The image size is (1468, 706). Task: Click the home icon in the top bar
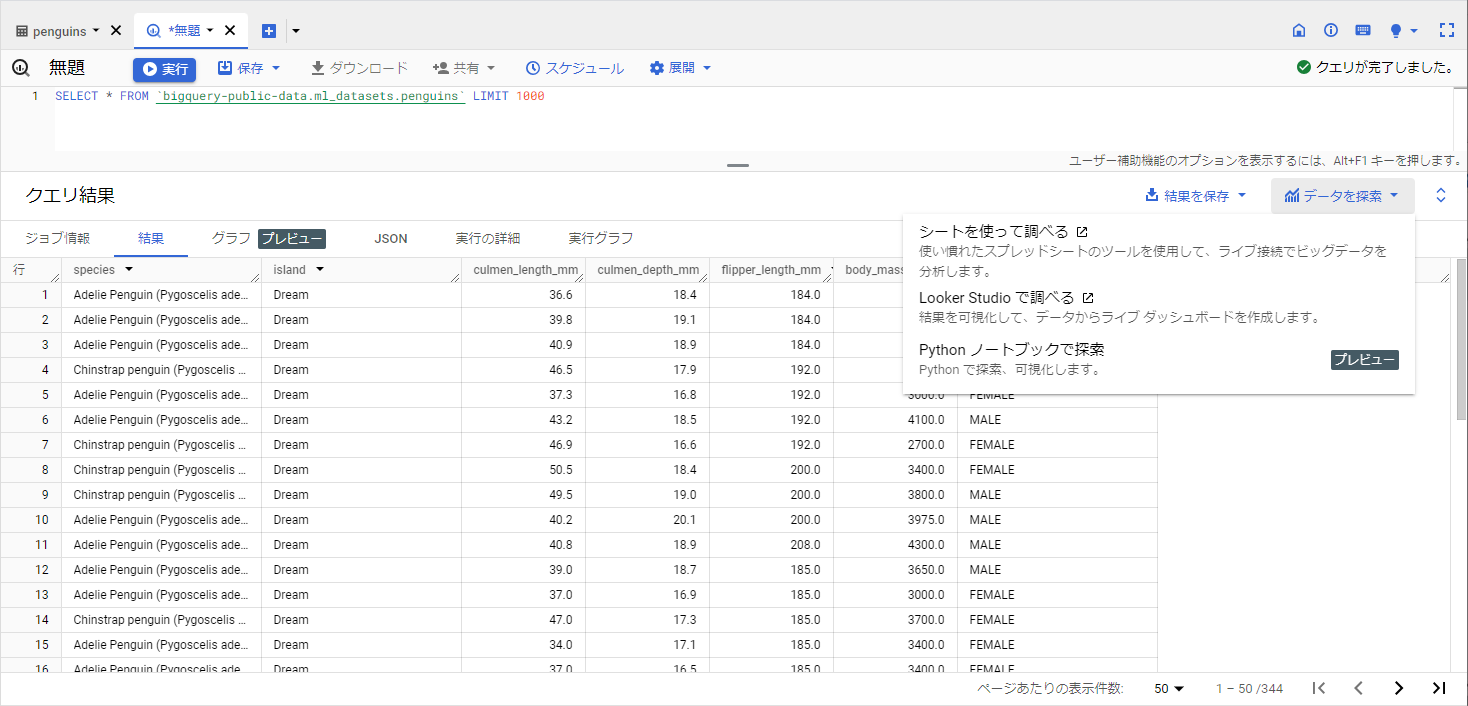point(1298,30)
